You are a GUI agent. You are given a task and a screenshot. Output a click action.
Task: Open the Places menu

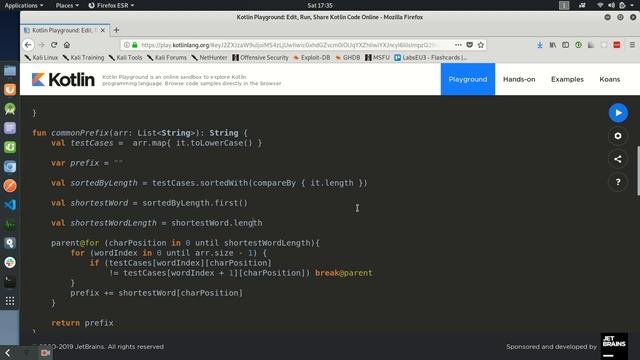(x=67, y=5)
